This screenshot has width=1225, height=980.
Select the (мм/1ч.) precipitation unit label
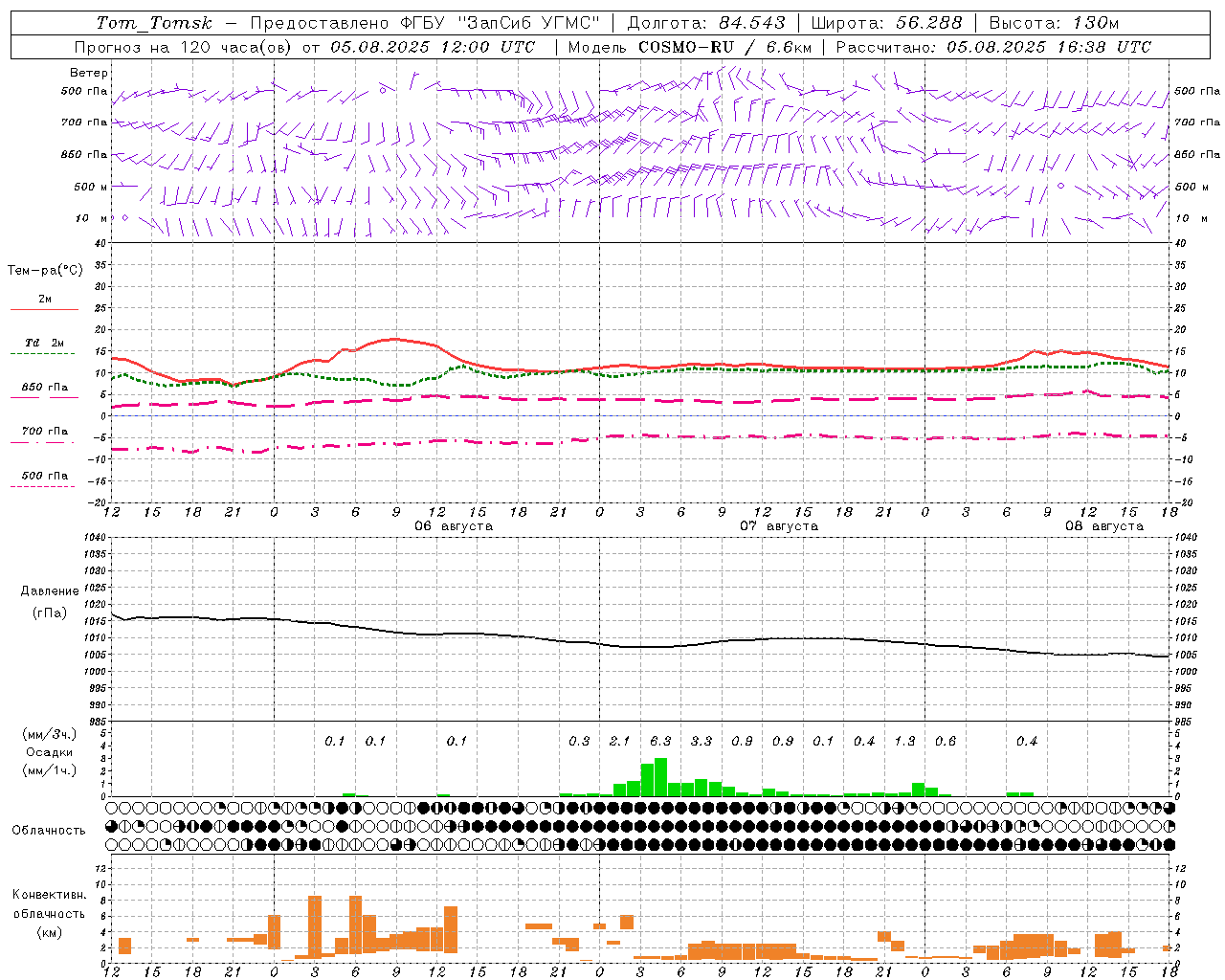(x=50, y=770)
